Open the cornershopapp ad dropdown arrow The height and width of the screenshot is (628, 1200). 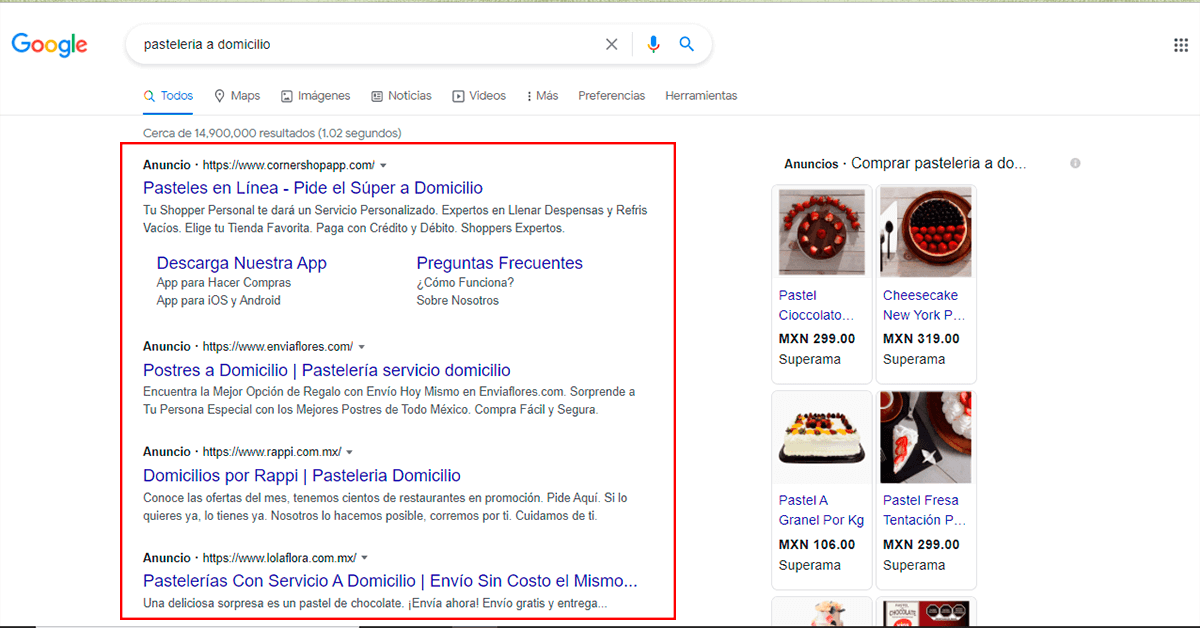click(x=383, y=164)
